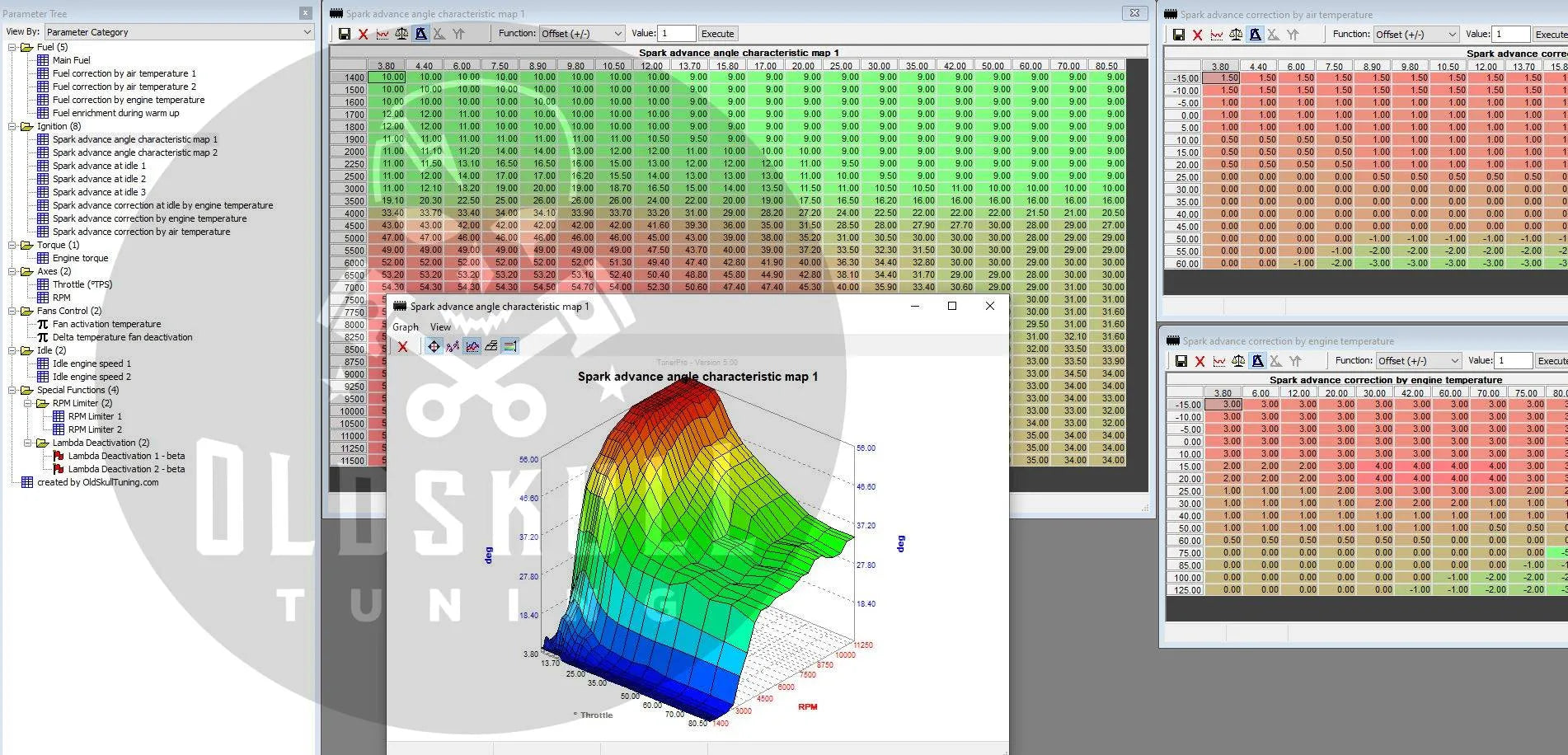The height and width of the screenshot is (755, 1568).
Task: Open the Graph menu in 3D window
Action: pos(405,327)
